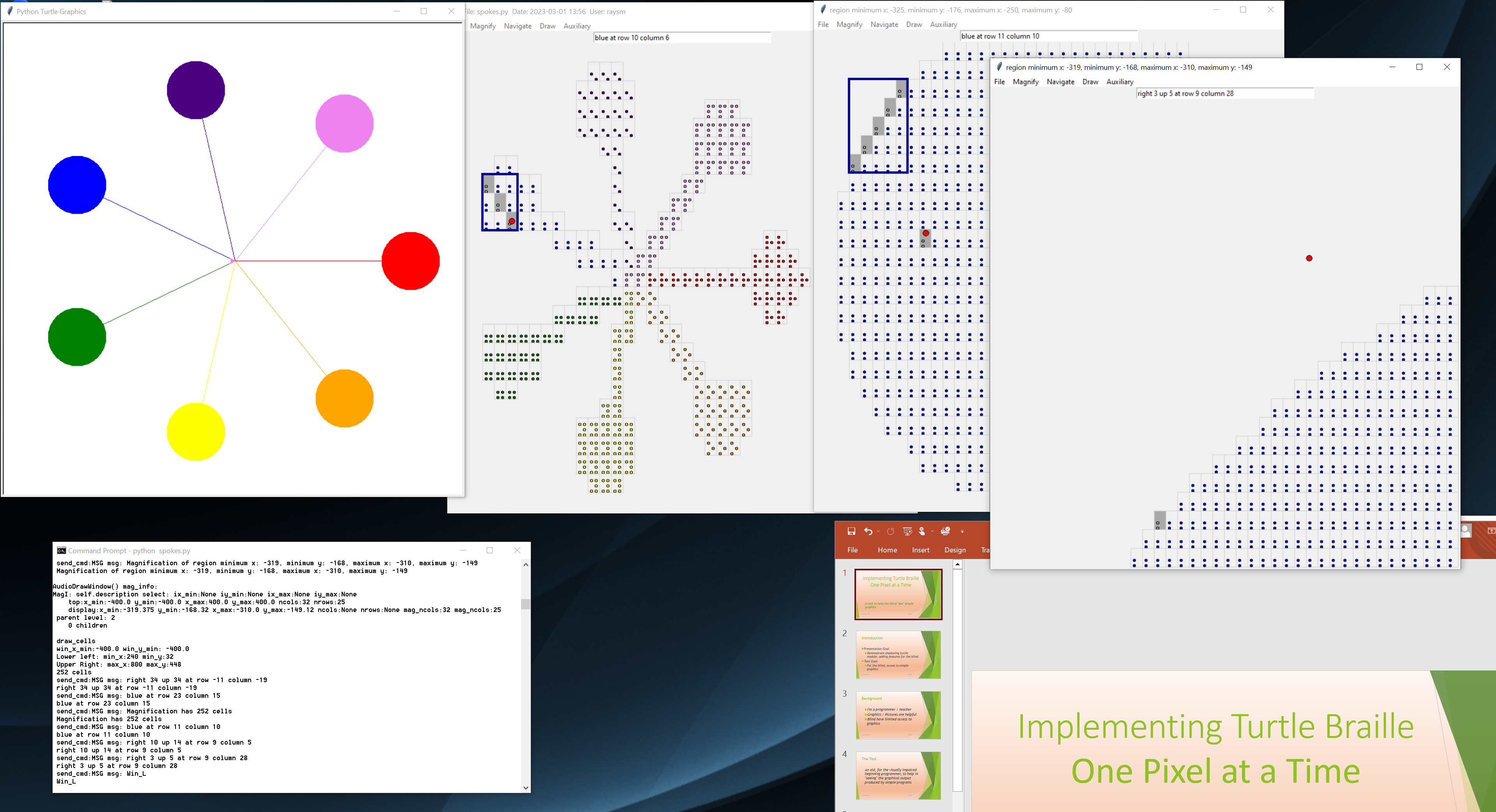
Task: Switch to the PowerPoint Design tab
Action: (x=955, y=550)
